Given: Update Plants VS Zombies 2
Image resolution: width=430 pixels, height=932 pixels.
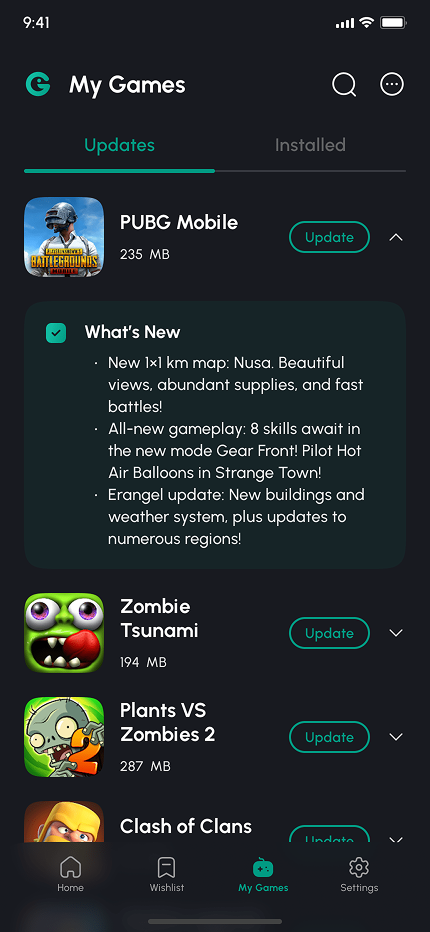Looking at the screenshot, I should pyautogui.click(x=329, y=737).
